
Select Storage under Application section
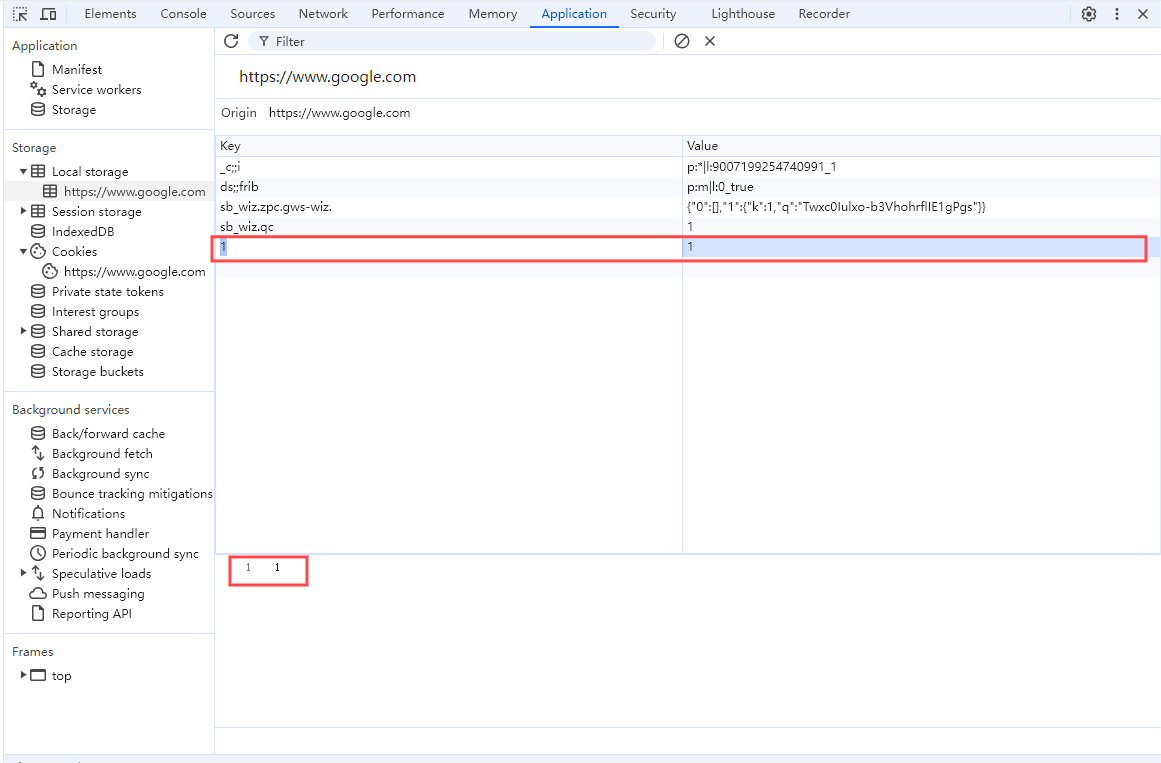tap(73, 110)
